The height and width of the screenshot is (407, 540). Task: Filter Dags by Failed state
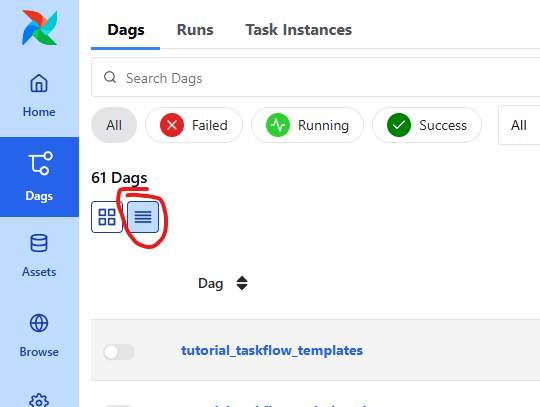(194, 125)
